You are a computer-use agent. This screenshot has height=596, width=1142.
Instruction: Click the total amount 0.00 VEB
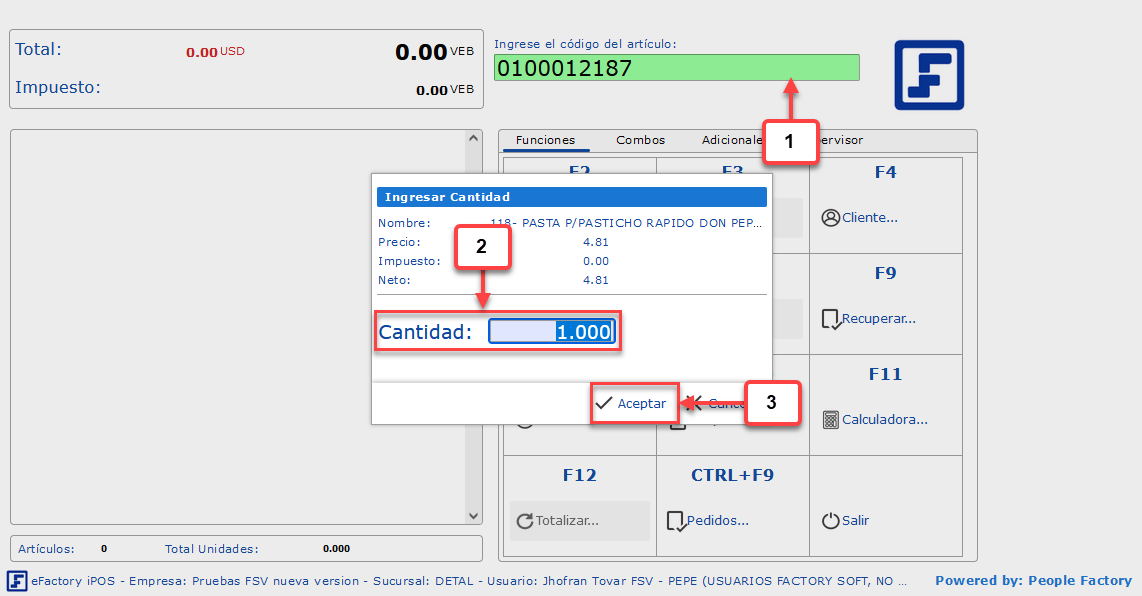(x=434, y=52)
